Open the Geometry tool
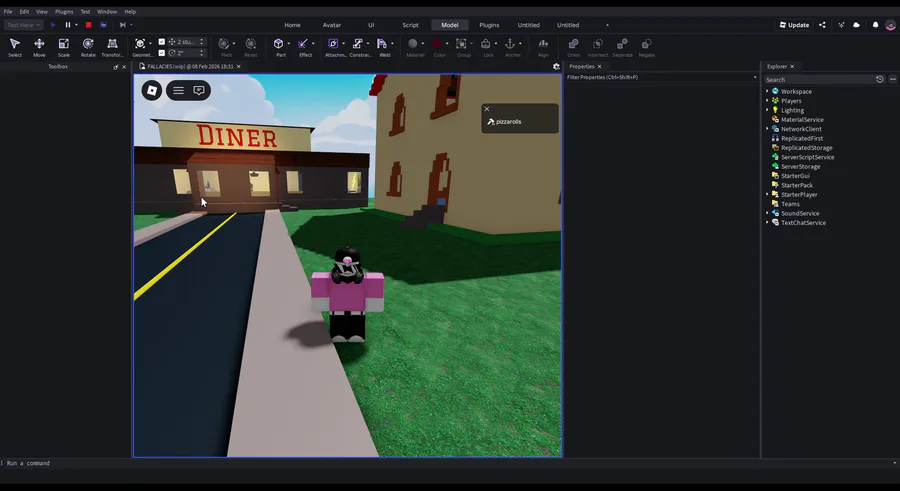Image resolution: width=900 pixels, height=491 pixels. tap(140, 47)
